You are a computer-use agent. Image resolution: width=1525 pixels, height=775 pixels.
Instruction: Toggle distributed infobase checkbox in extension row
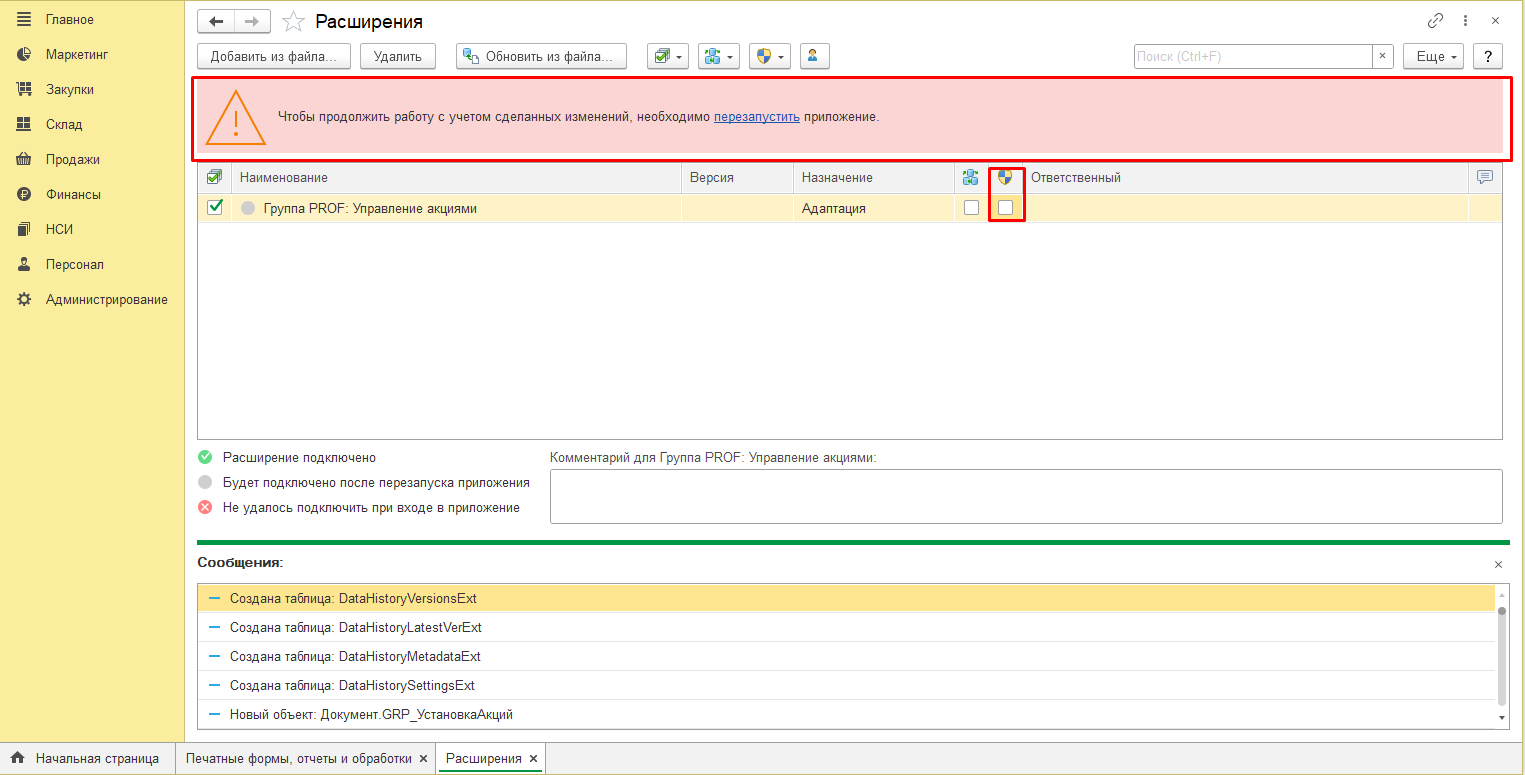971,208
